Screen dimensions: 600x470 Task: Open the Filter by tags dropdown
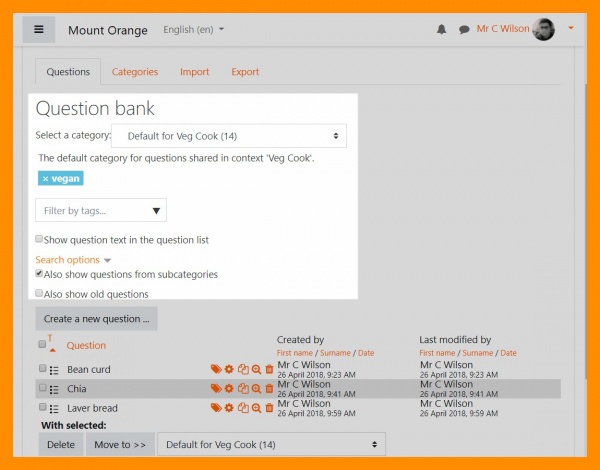pyautogui.click(x=101, y=210)
